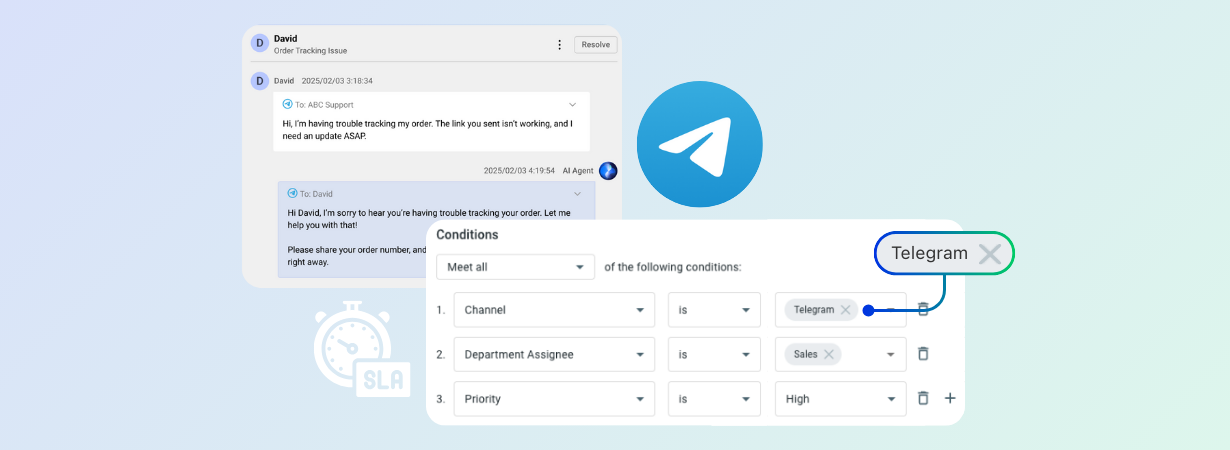
Task: Remove Telegram chip in Channel value field
Action: pos(845,310)
